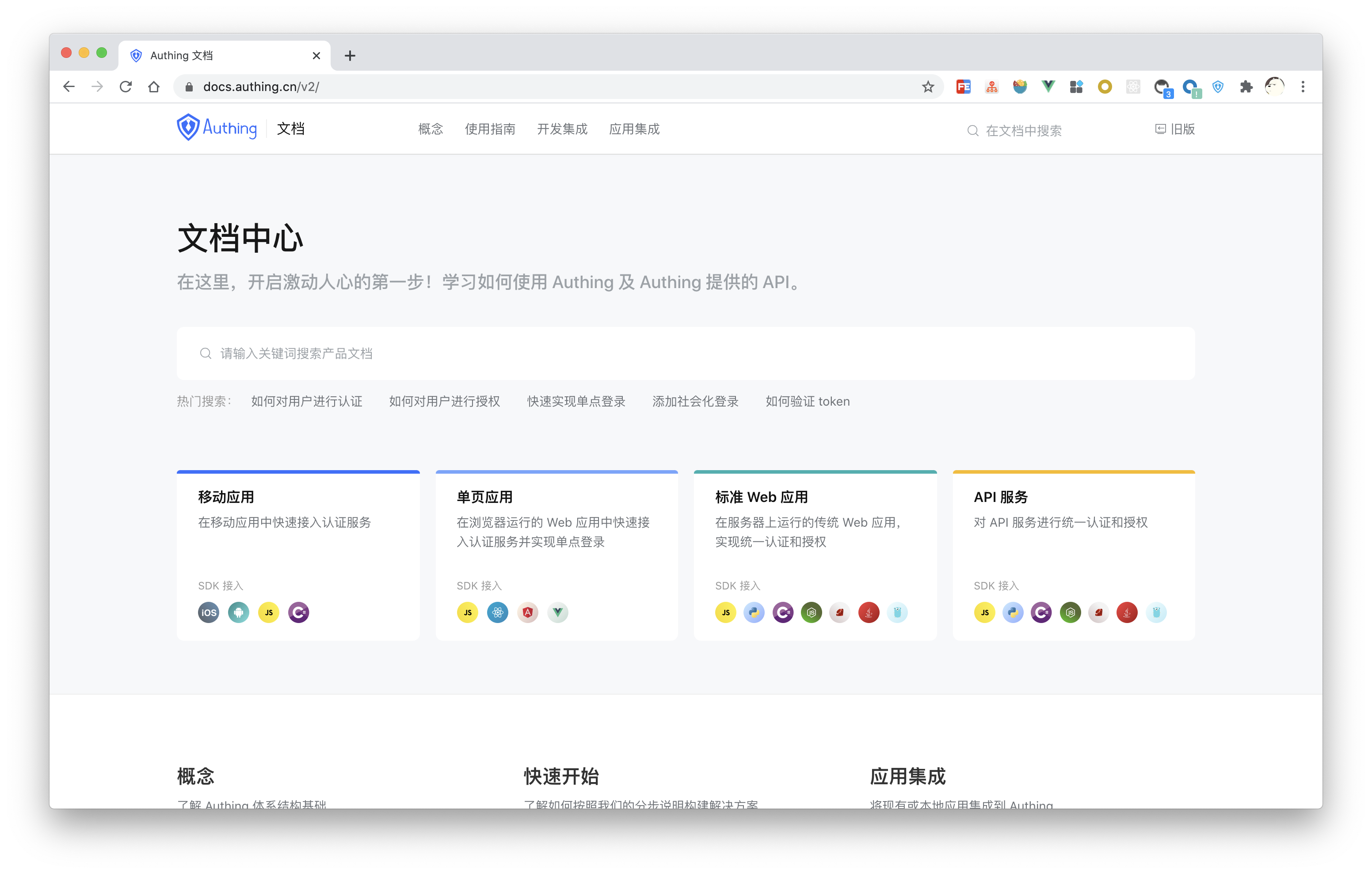1372x874 pixels.
Task: Open 应用集成 in top navigation
Action: [634, 129]
